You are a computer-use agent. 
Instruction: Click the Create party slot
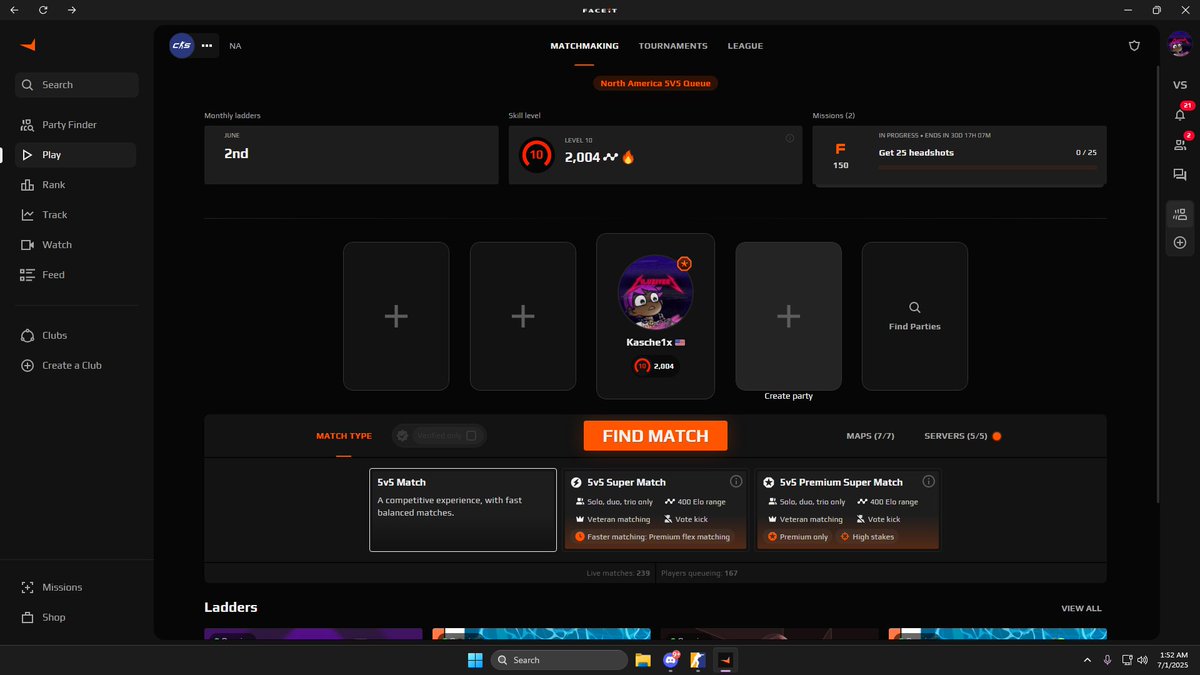coord(788,316)
